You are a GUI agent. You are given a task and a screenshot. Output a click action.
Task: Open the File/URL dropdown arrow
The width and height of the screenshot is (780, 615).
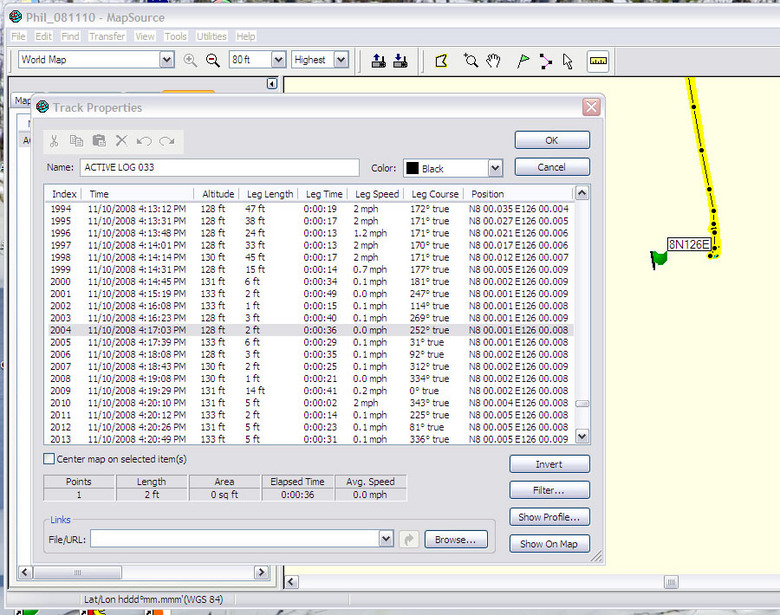(386, 539)
